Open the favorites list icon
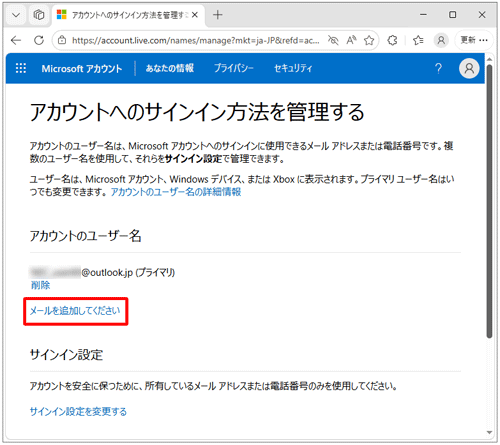Screen dimensions: 500x445 (418, 40)
